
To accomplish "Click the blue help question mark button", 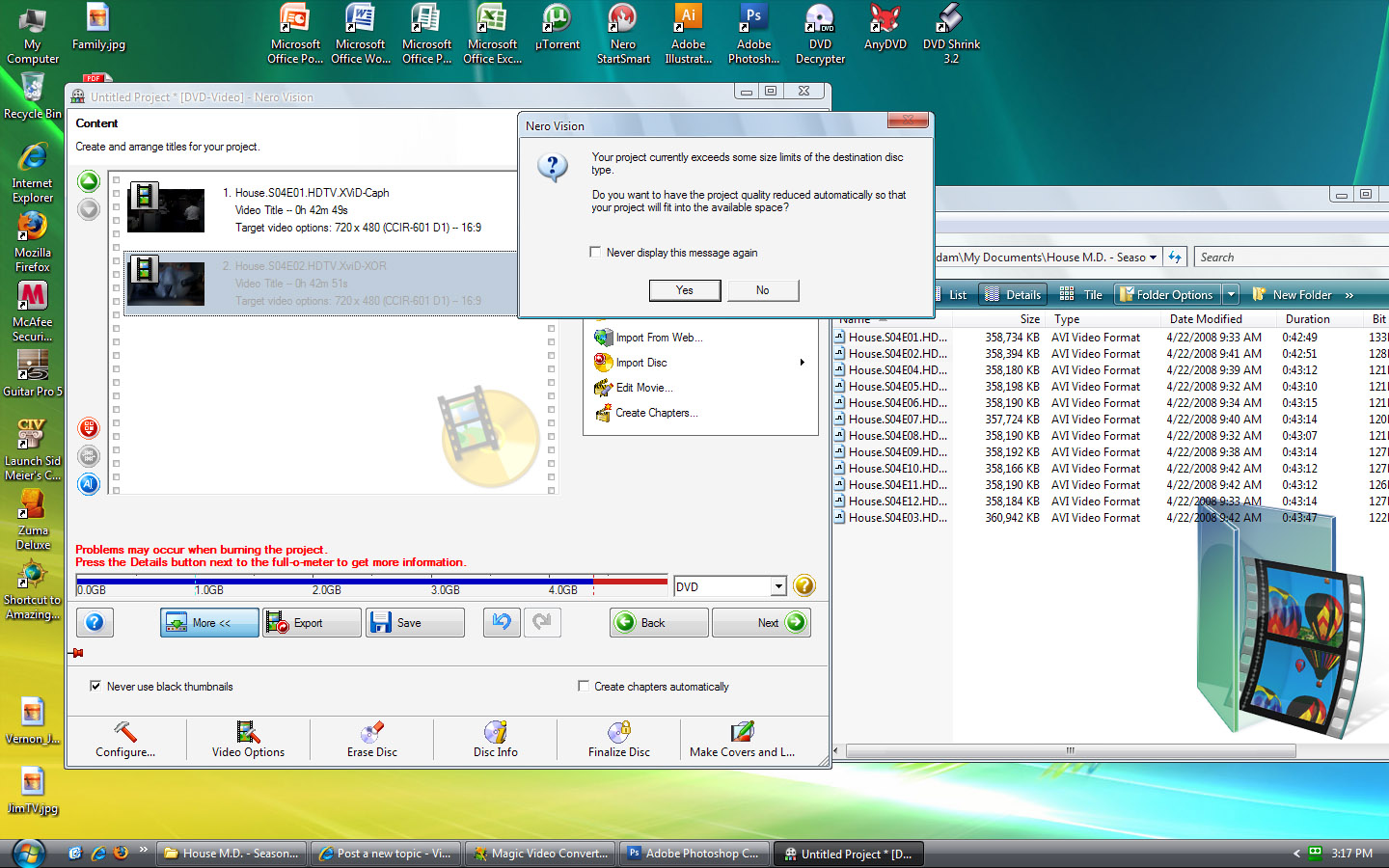I will point(95,622).
